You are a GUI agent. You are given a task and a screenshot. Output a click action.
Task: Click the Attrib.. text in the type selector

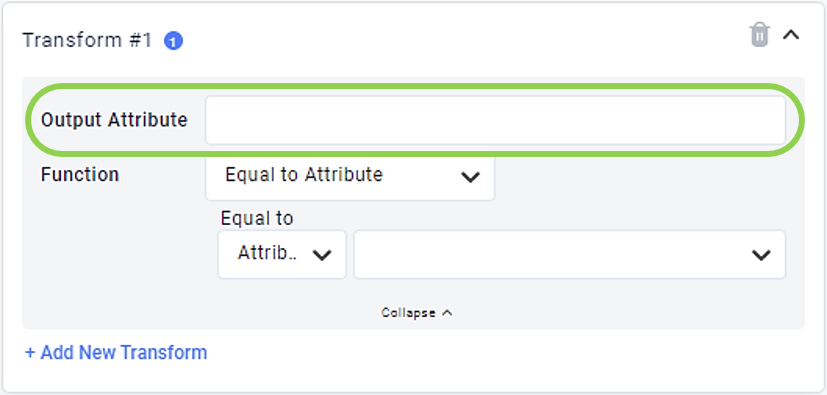pos(267,253)
